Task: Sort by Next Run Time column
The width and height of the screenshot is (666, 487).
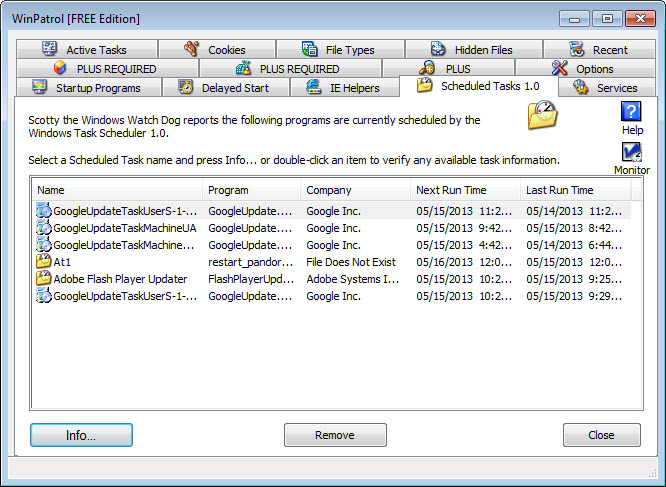Action: (x=466, y=190)
